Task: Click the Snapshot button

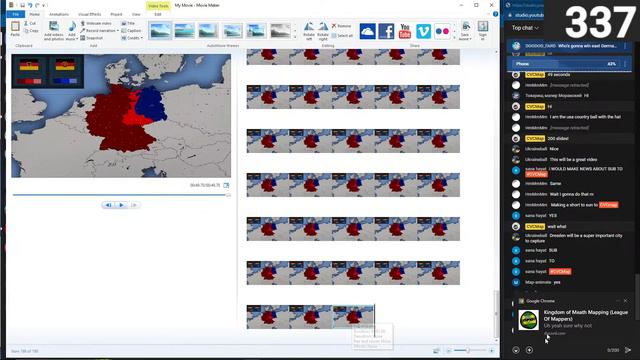Action: [92, 38]
